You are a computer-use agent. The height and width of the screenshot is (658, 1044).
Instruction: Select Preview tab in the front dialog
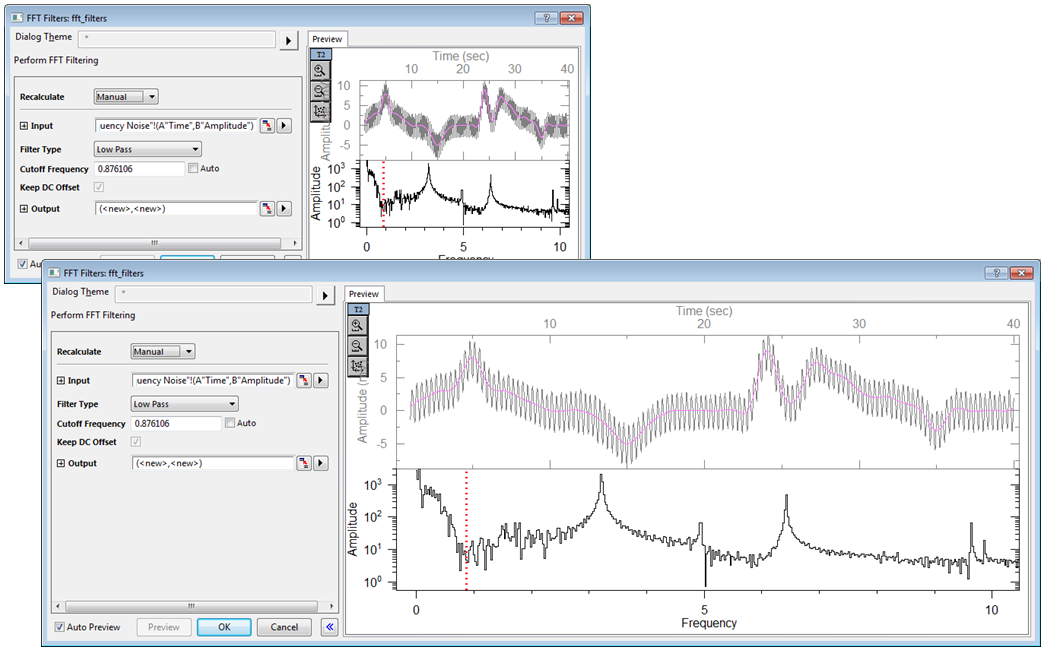364,294
